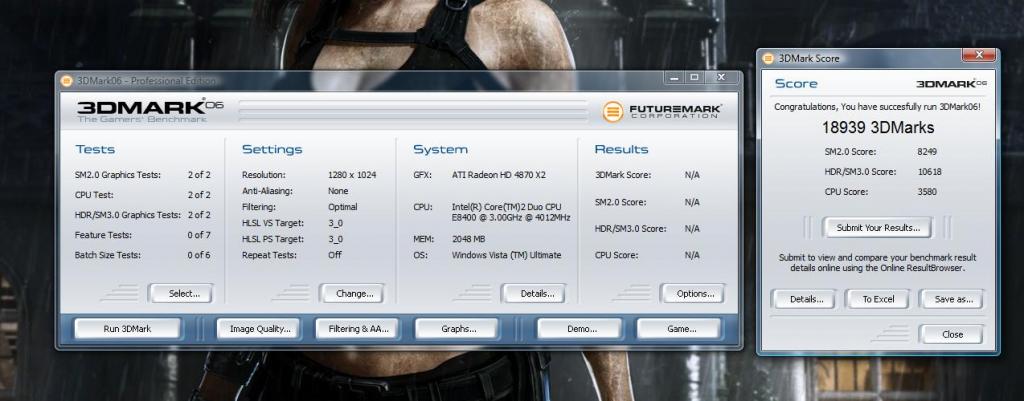Click the 3DMark Score label under Results
The image size is (1024, 401).
pos(622,175)
